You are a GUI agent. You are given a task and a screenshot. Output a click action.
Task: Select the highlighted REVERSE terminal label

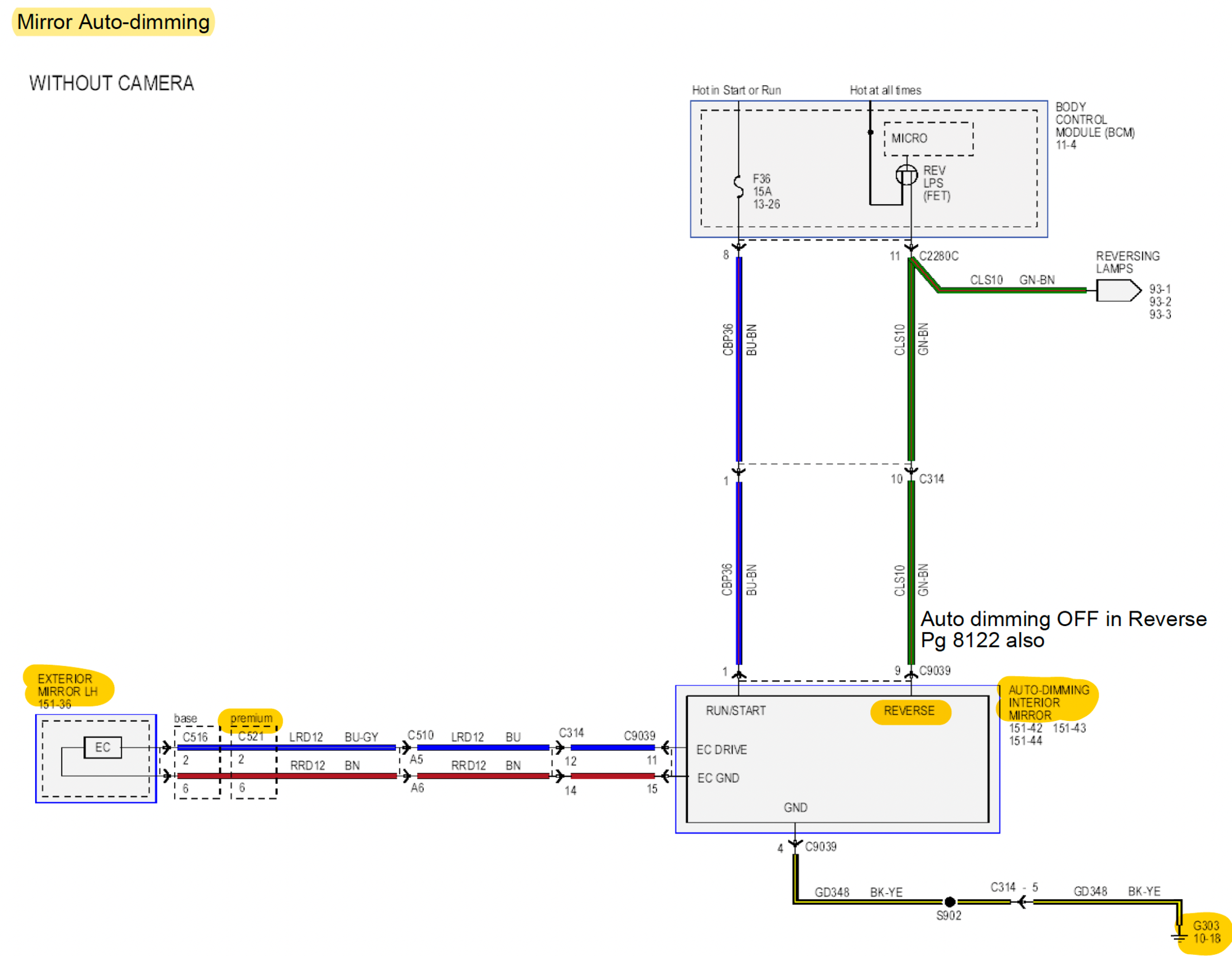coord(909,711)
